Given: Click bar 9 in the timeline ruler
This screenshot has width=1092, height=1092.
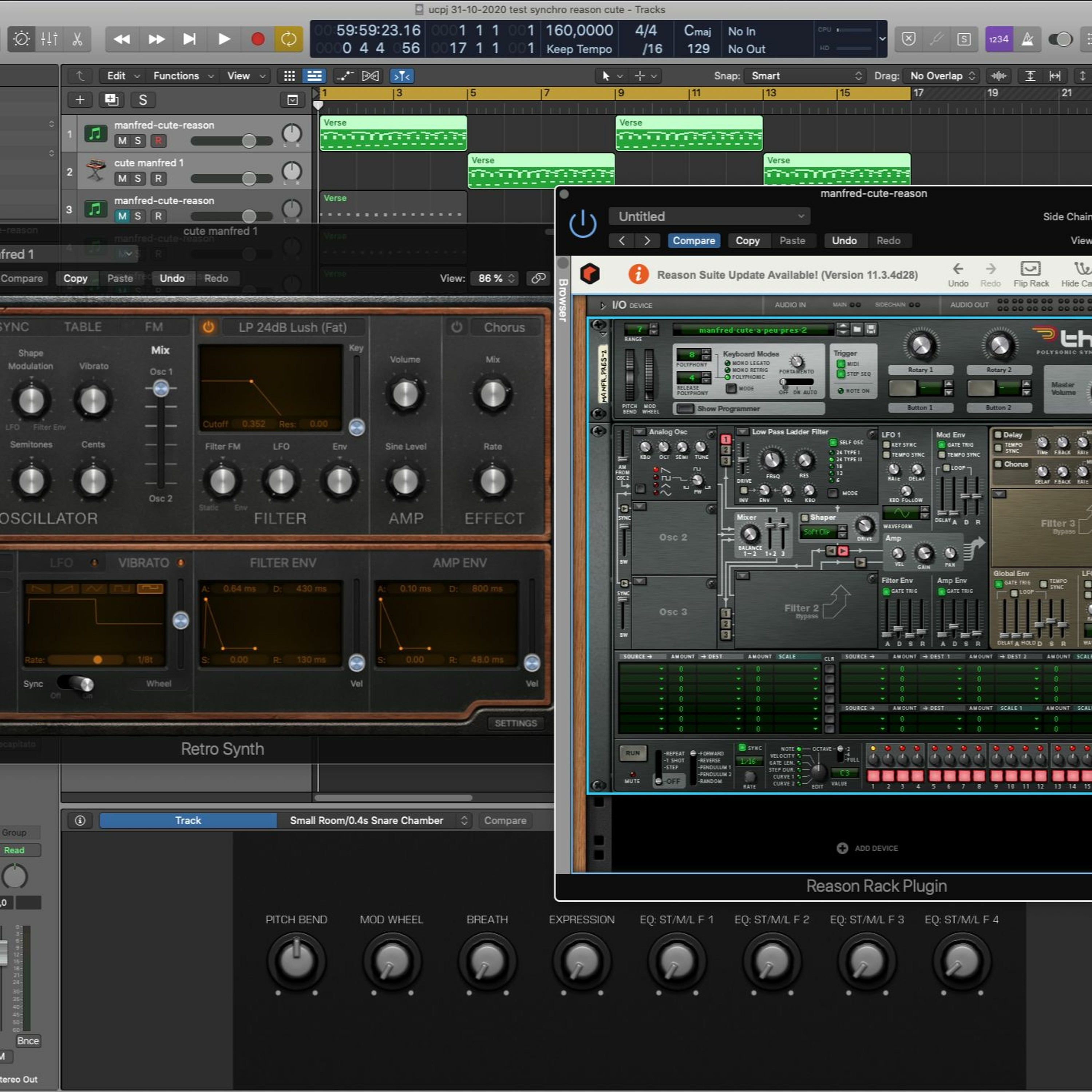Looking at the screenshot, I should click(x=620, y=93).
